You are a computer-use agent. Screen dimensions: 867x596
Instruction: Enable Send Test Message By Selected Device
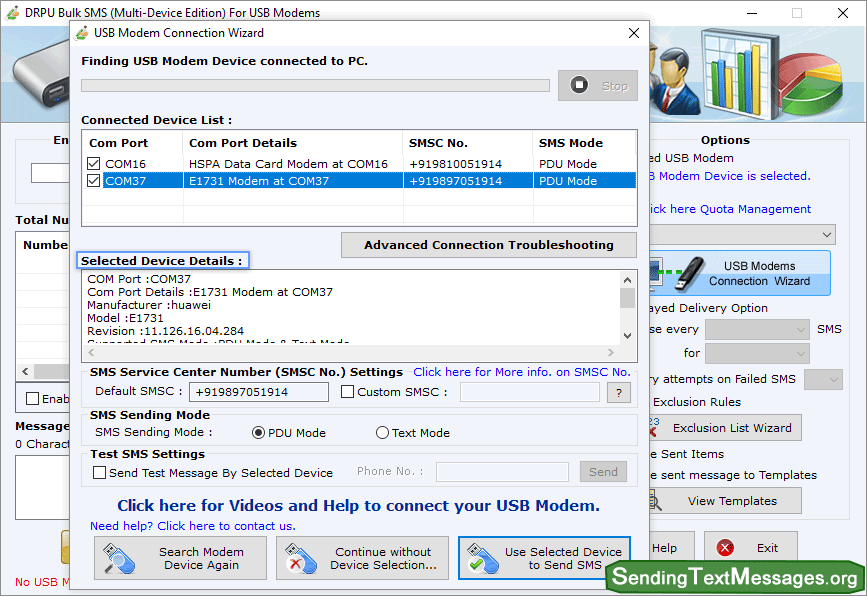[100, 473]
